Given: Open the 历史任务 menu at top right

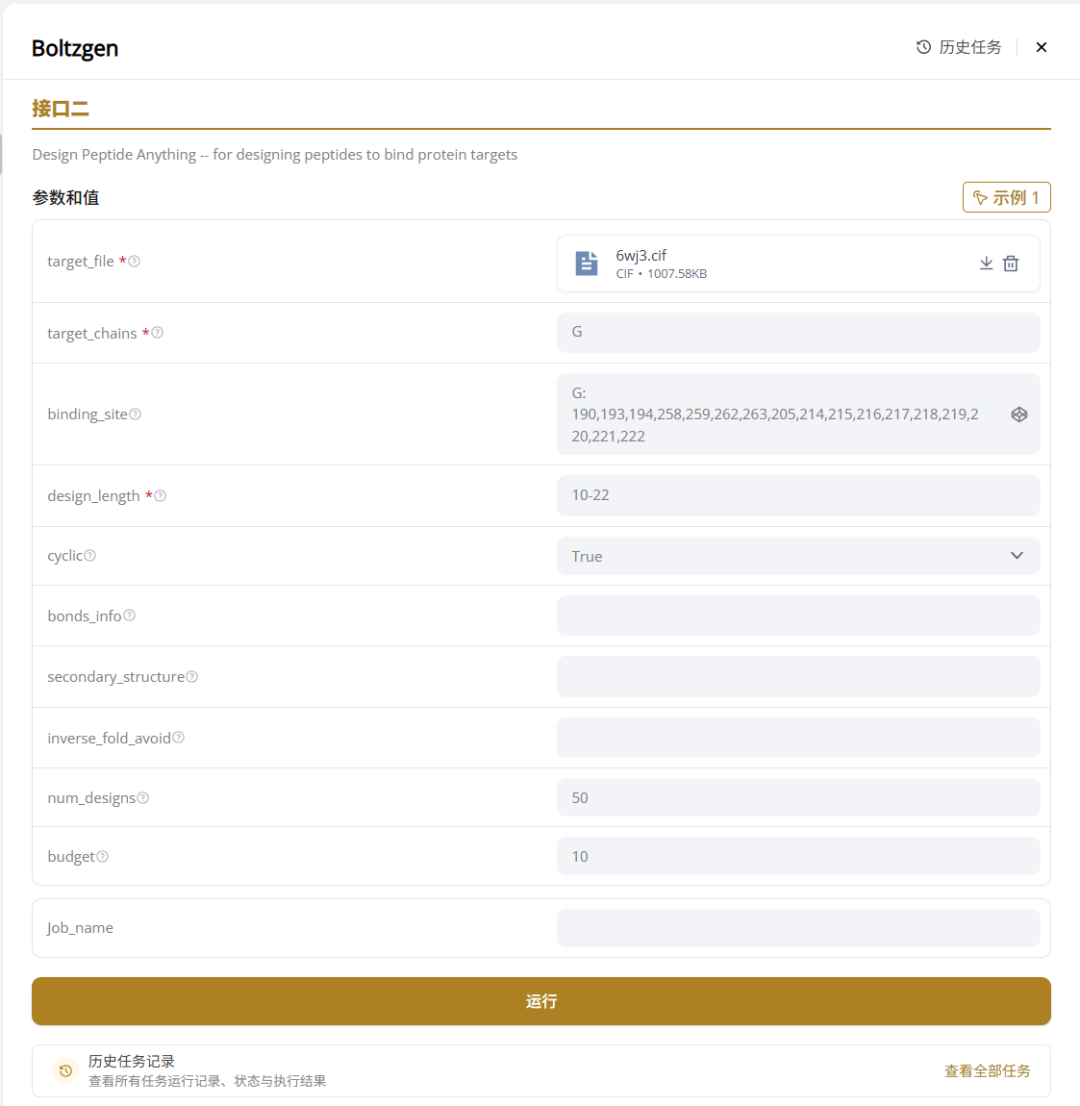Looking at the screenshot, I should pos(957,46).
